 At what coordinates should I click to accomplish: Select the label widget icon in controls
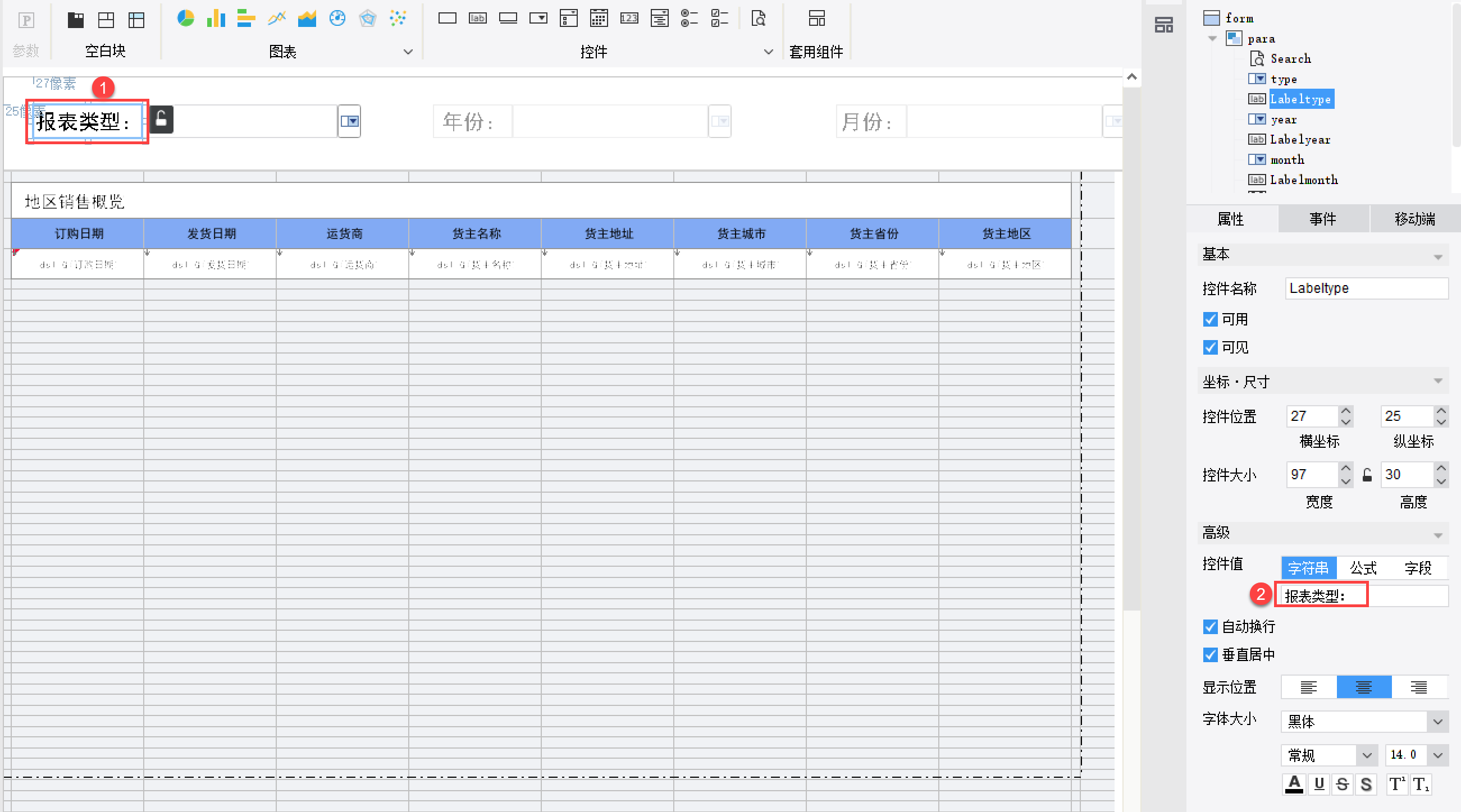tap(477, 19)
